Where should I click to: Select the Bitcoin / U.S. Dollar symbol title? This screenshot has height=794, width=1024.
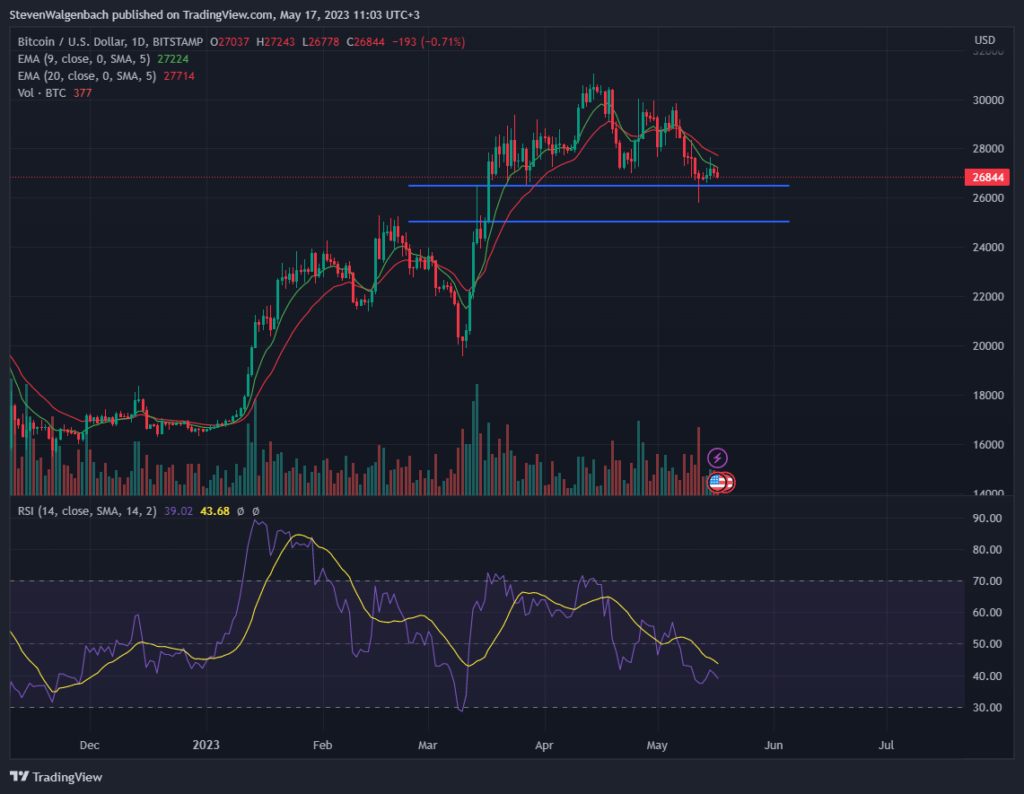pos(110,42)
